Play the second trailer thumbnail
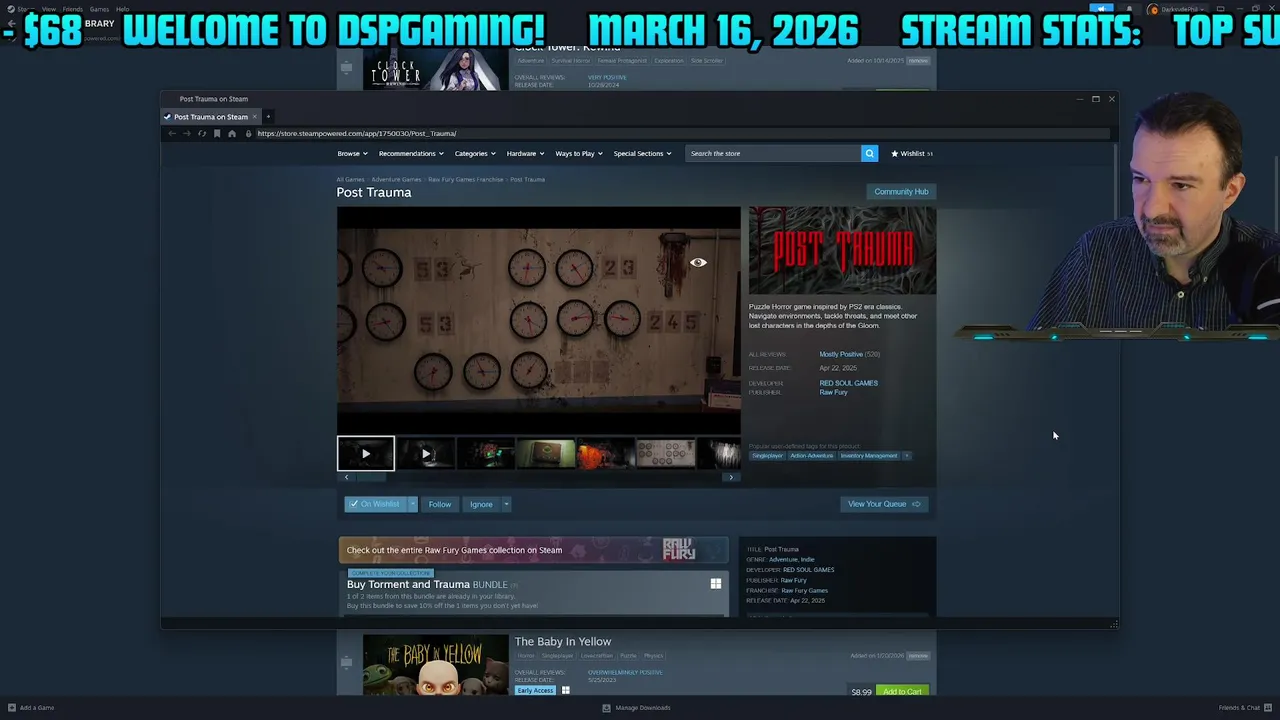Viewport: 1280px width, 720px height. [426, 454]
